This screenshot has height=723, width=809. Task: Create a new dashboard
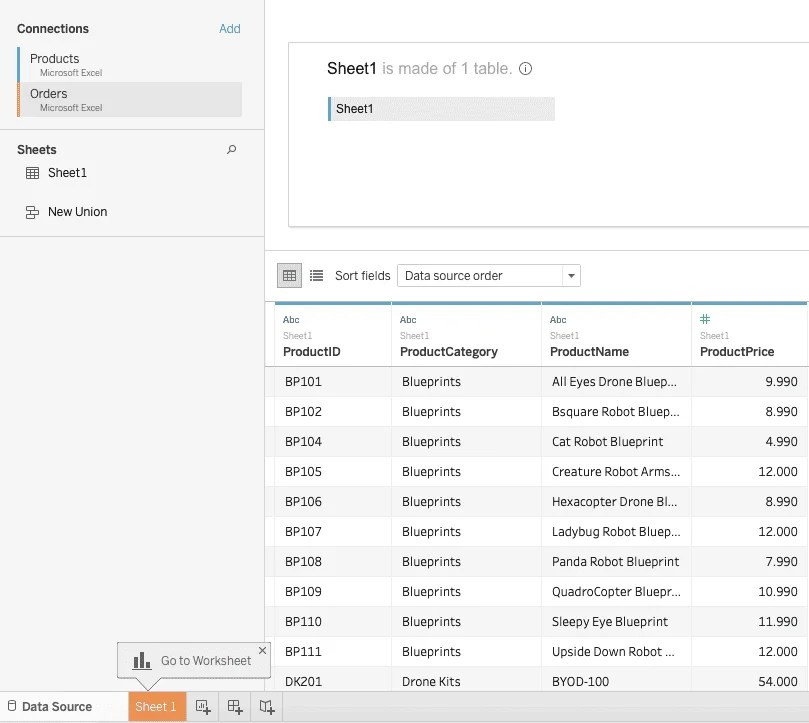point(234,706)
